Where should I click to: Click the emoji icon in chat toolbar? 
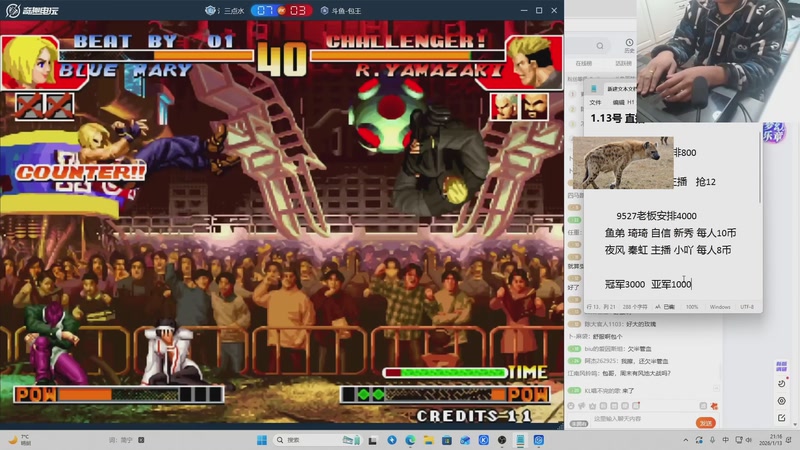(x=571, y=406)
